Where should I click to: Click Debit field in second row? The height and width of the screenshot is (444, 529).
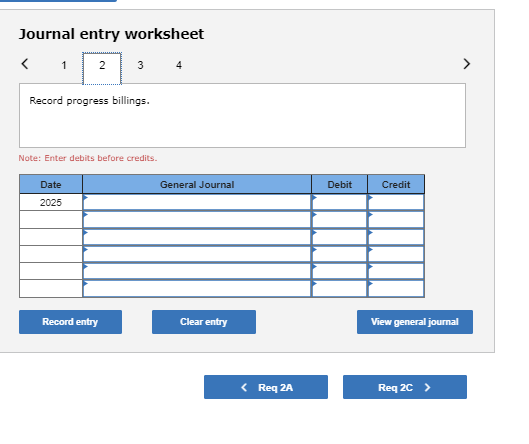339,220
